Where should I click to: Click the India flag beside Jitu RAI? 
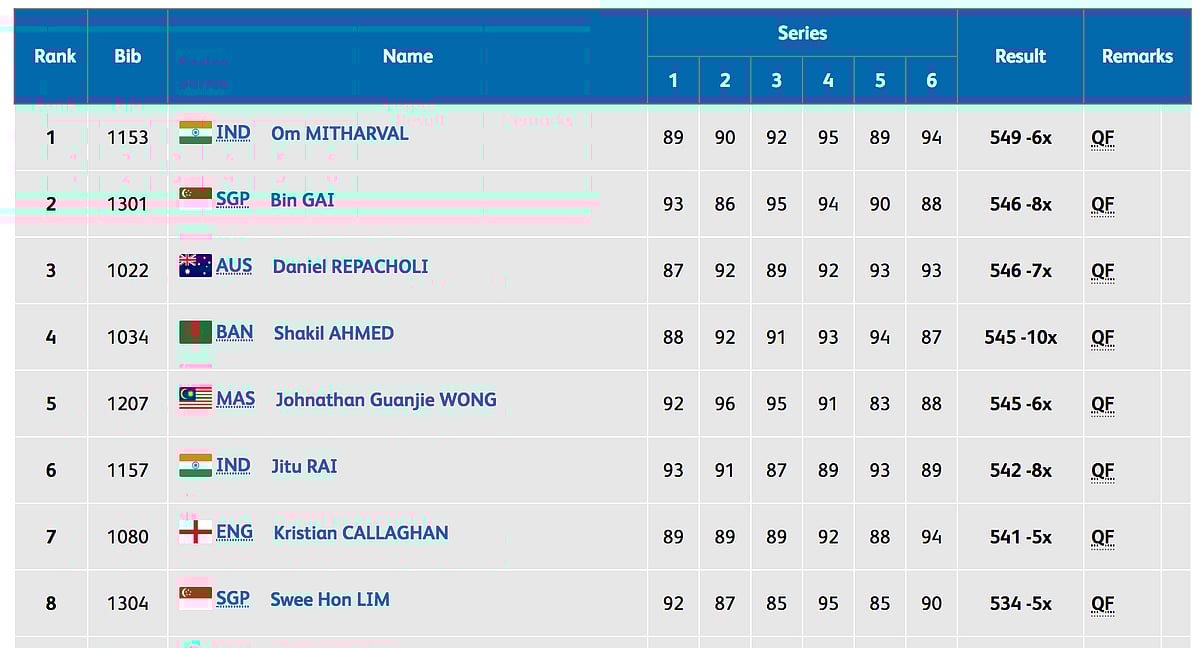tap(195, 465)
